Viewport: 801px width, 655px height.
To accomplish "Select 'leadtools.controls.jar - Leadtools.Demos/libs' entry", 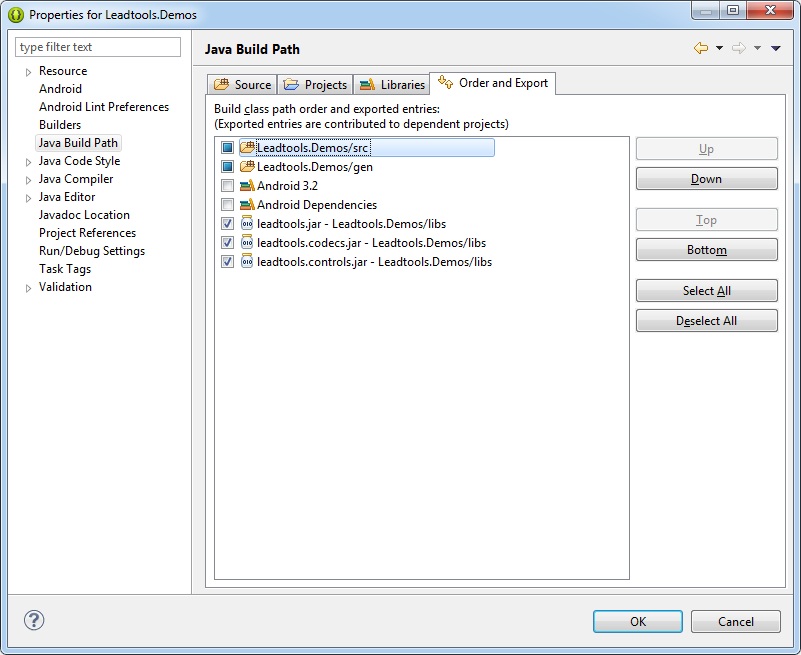I will (374, 261).
